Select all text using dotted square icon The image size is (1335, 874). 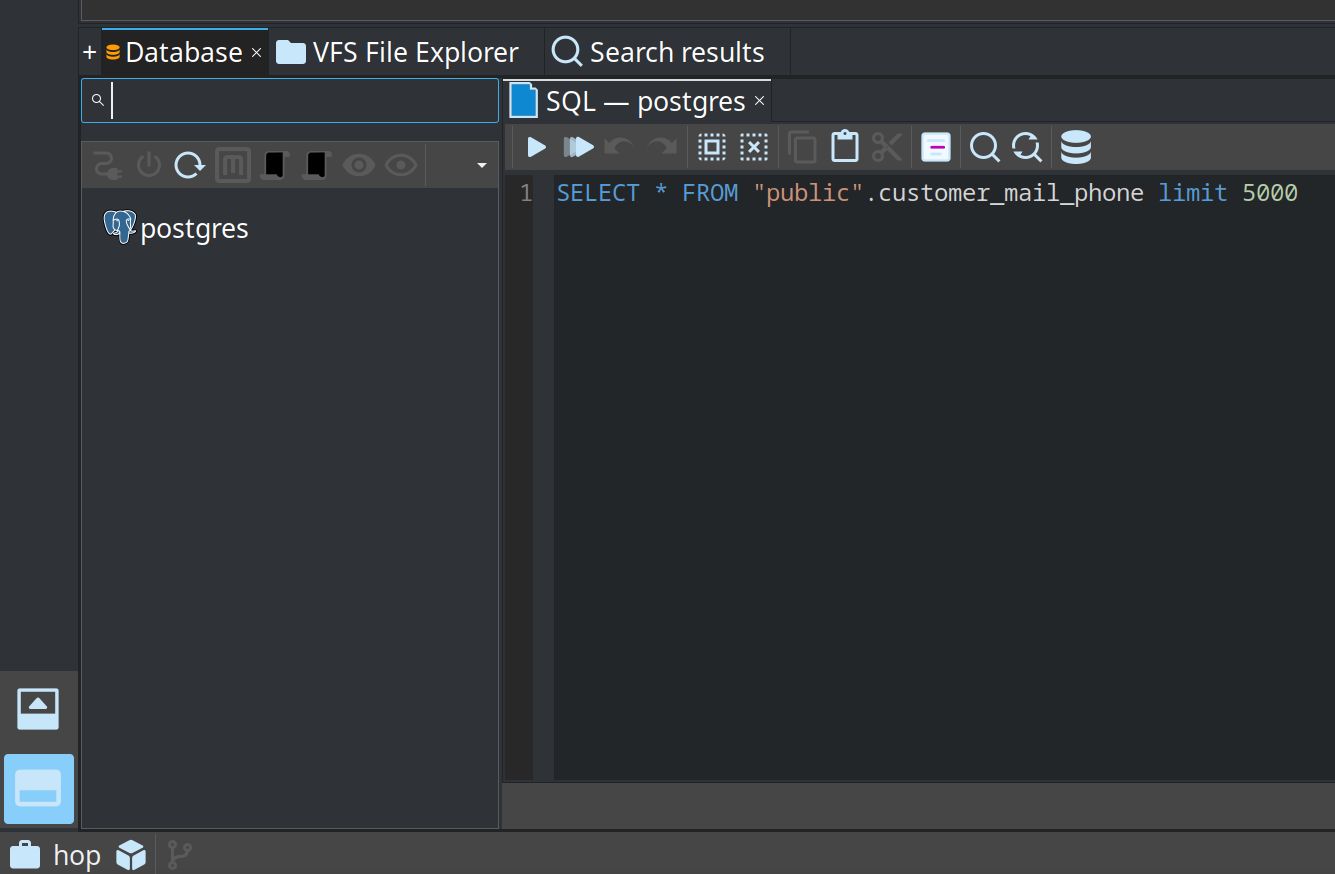click(711, 148)
